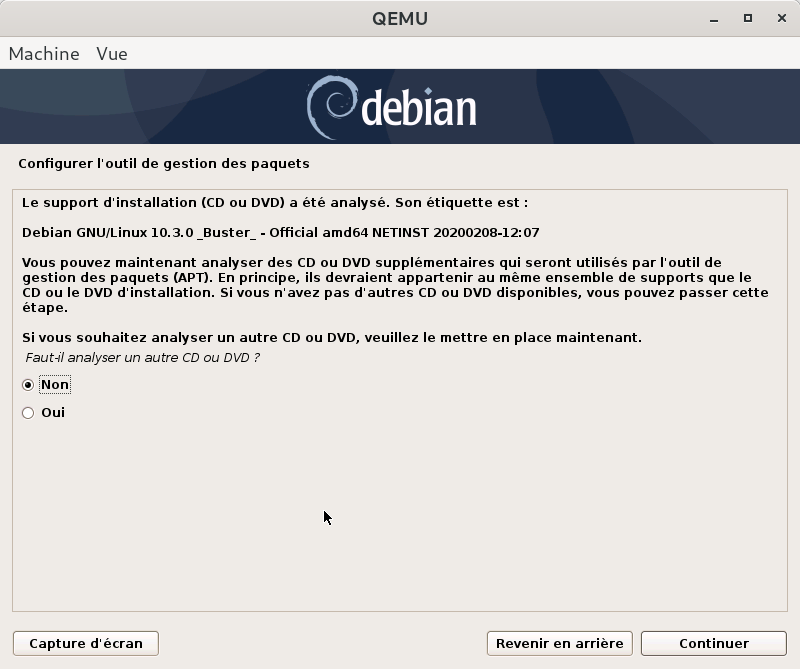Click Revenir en arrière to go back
The width and height of the screenshot is (800, 669).
point(559,643)
